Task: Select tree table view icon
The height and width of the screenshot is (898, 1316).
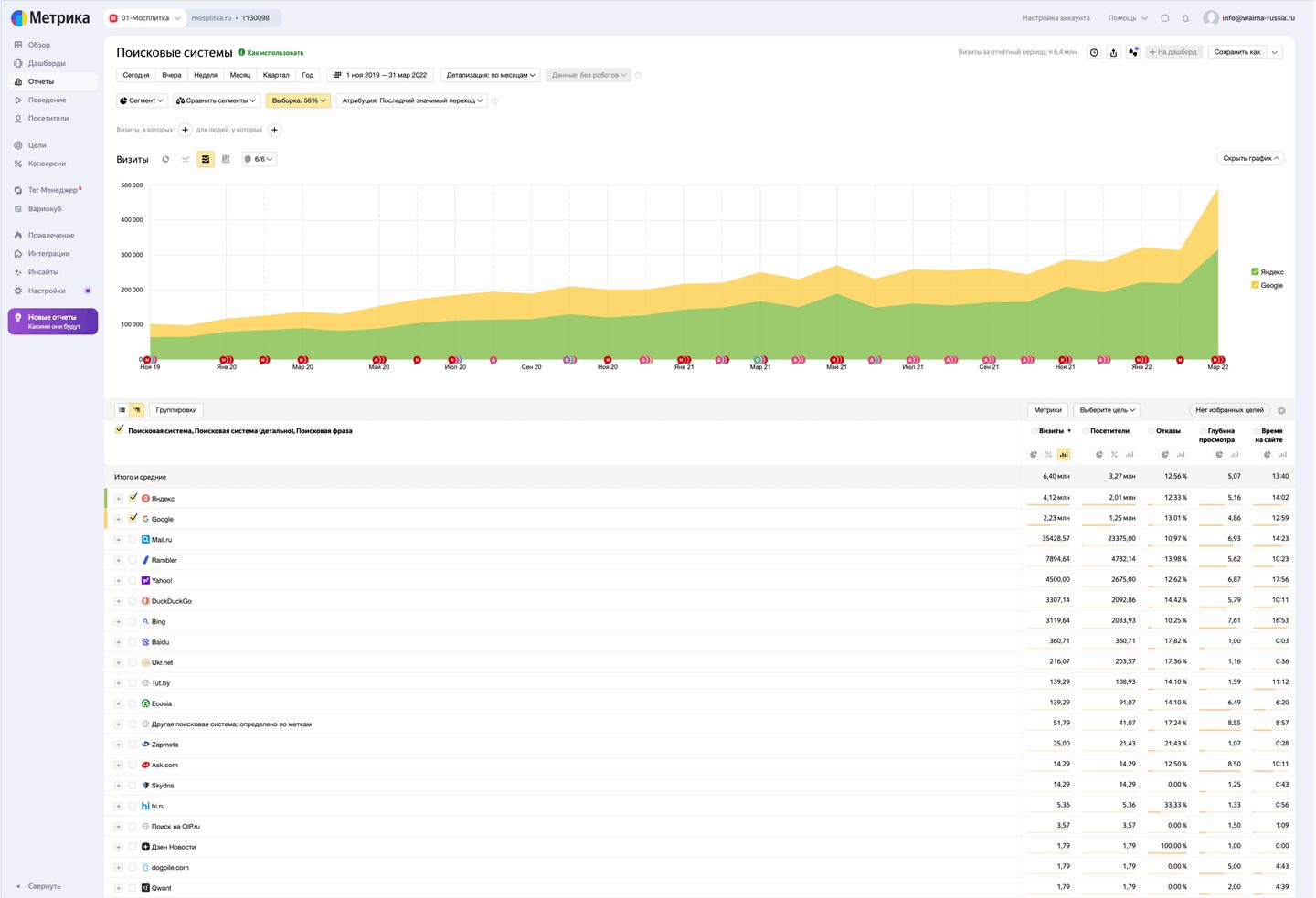Action: click(x=136, y=410)
